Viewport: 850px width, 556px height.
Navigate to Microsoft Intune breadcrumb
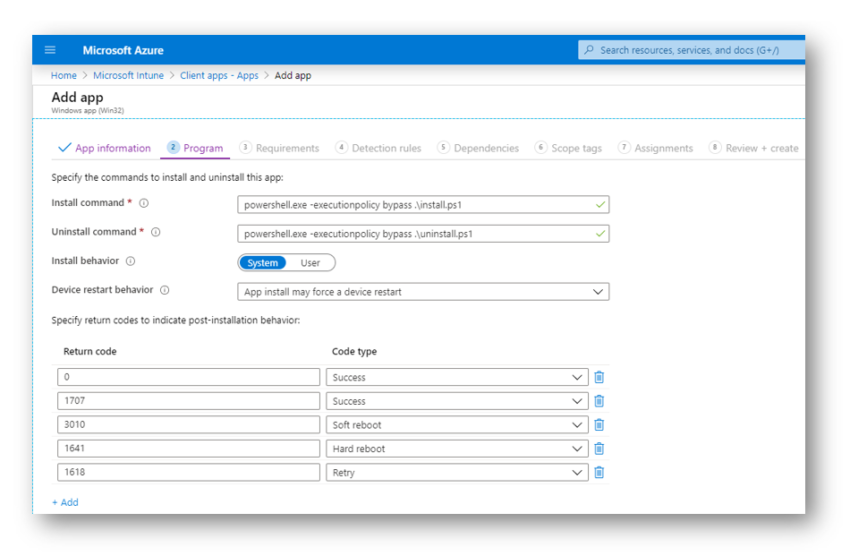128,75
